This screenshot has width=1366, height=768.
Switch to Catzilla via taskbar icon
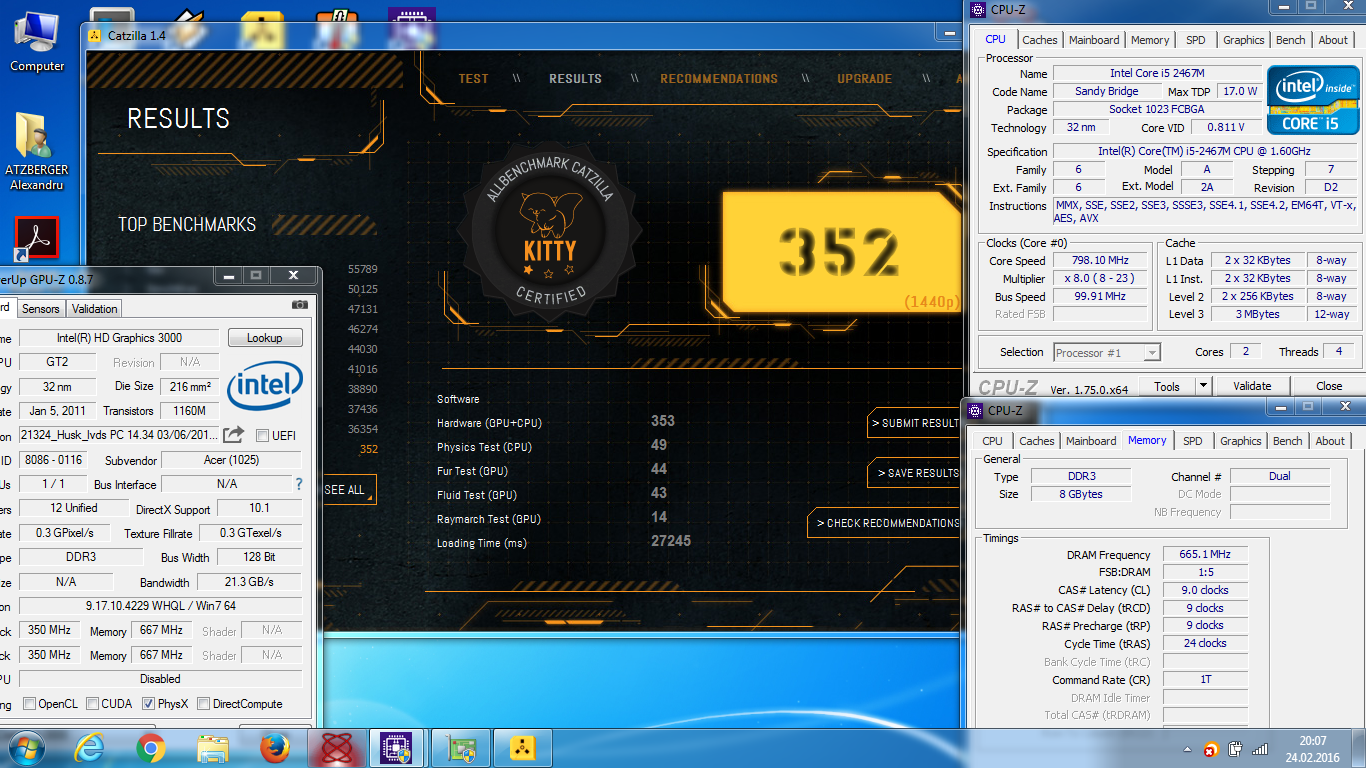pyautogui.click(x=521, y=747)
